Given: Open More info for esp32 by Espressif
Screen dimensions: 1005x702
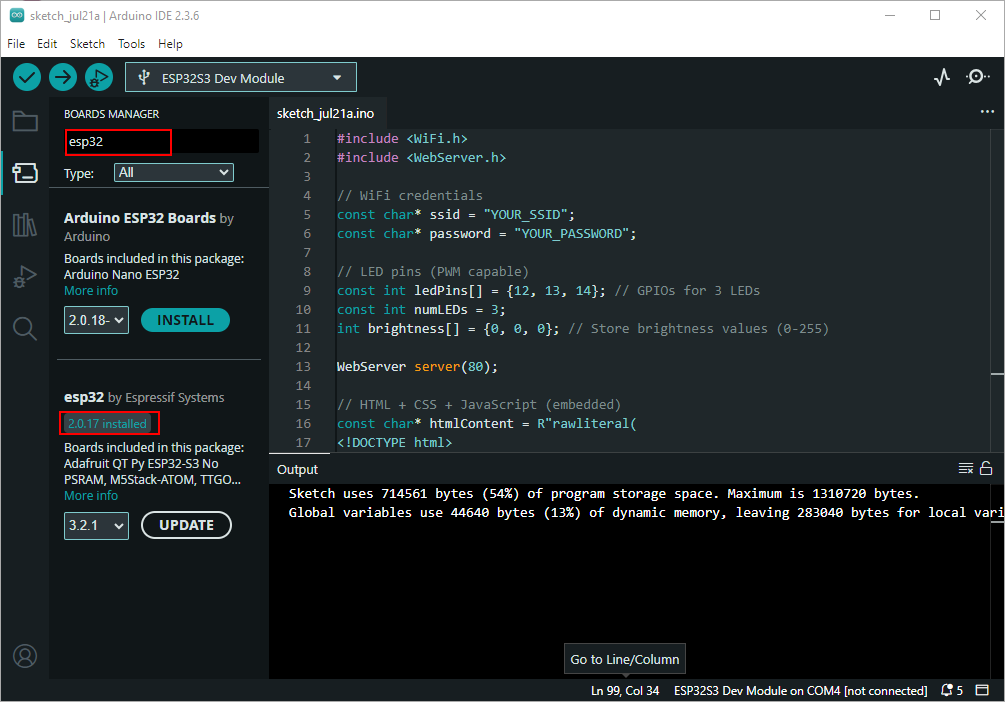Looking at the screenshot, I should 91,496.
